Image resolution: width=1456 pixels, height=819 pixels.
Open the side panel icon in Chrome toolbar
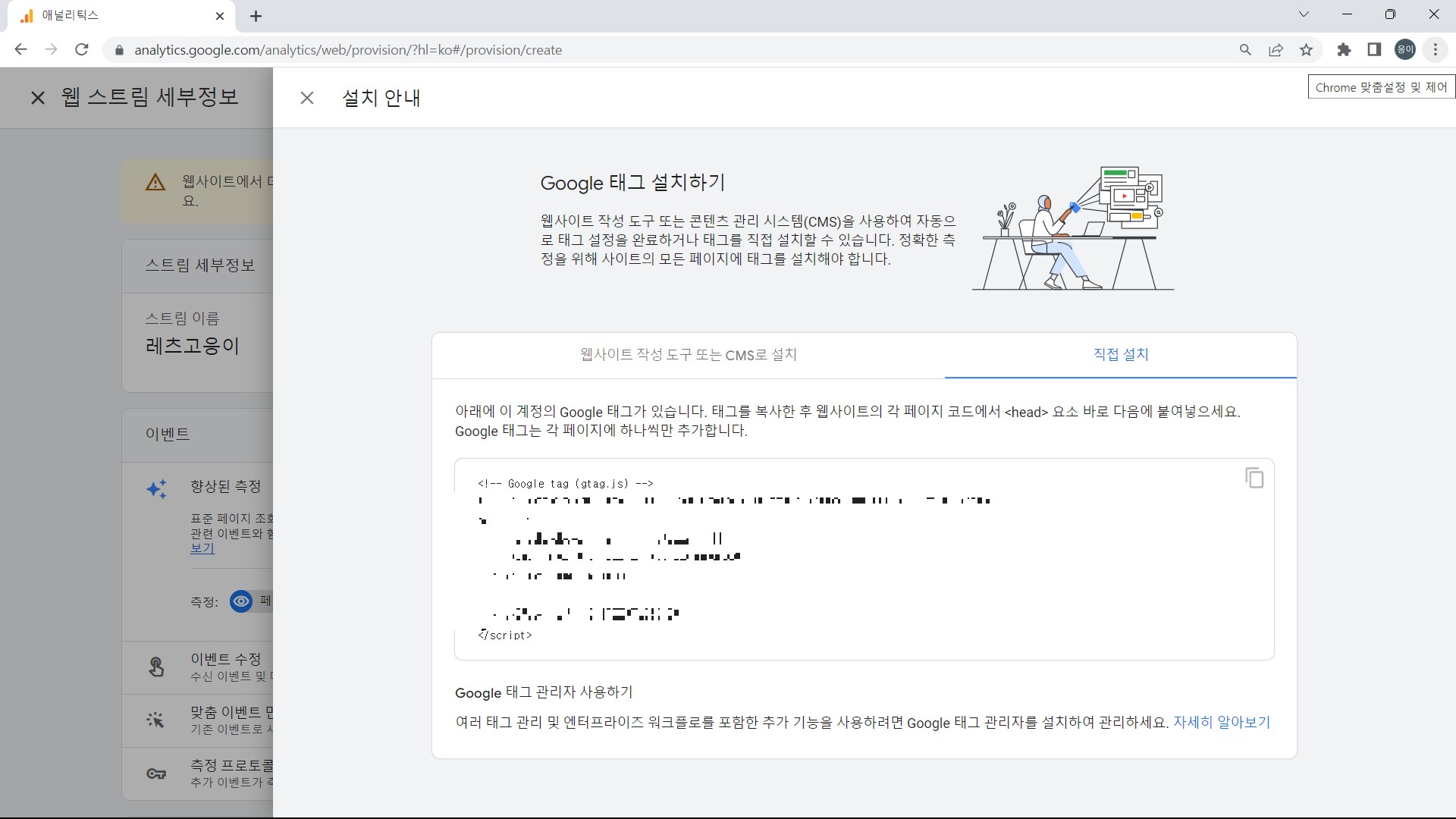[x=1374, y=49]
